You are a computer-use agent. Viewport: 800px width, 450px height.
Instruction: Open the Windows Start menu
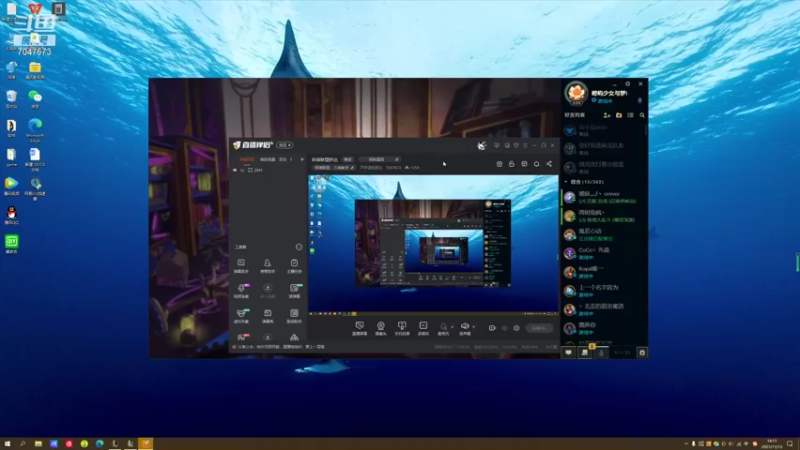point(7,444)
